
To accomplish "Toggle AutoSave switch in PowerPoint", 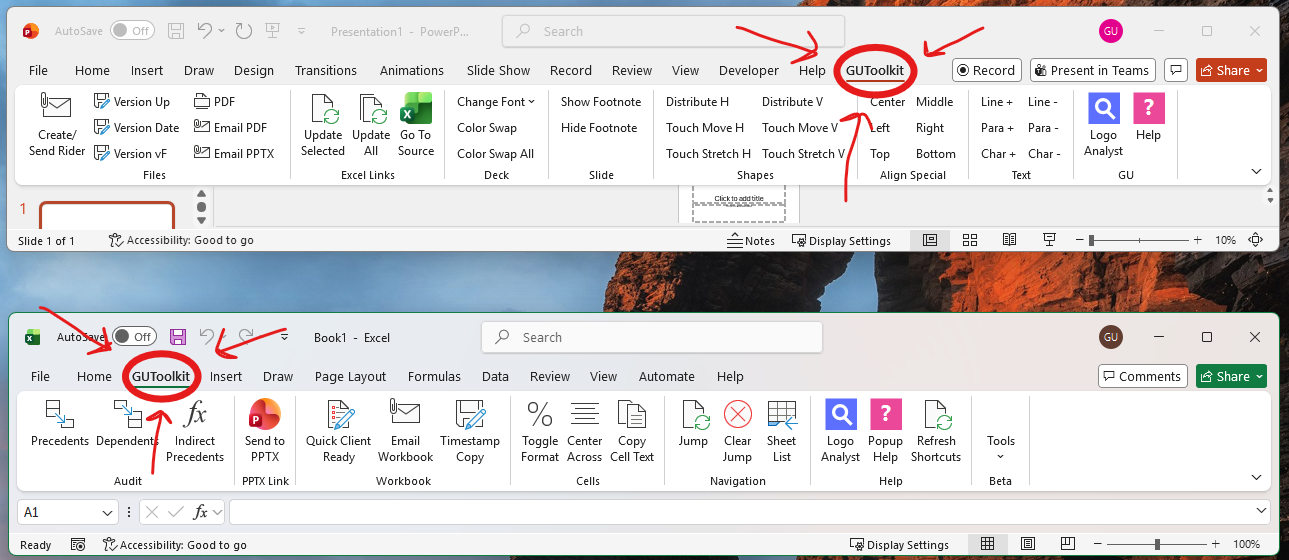I will (132, 31).
